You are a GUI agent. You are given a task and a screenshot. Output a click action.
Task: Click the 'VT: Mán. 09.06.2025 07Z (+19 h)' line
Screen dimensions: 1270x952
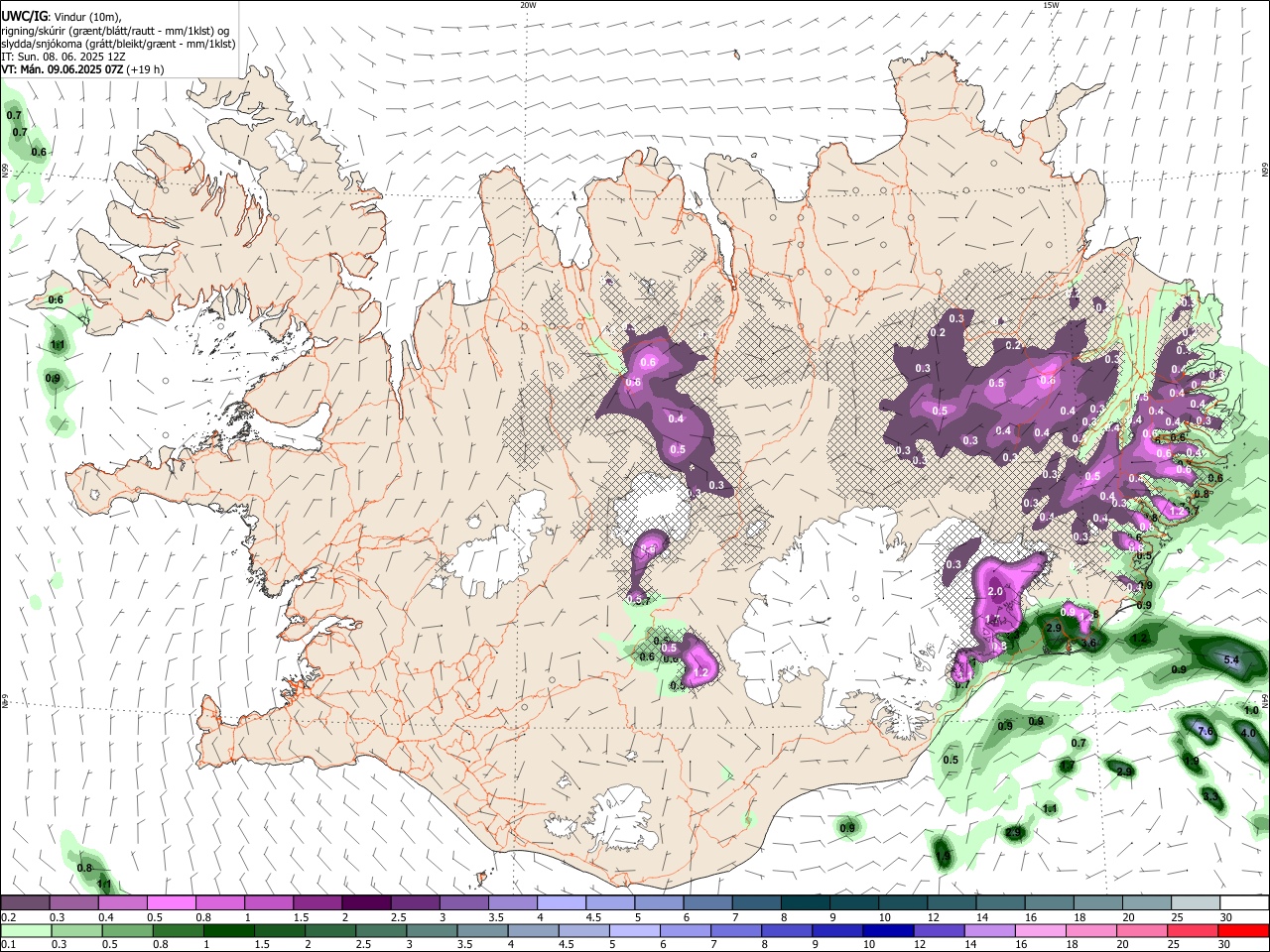[x=82, y=69]
